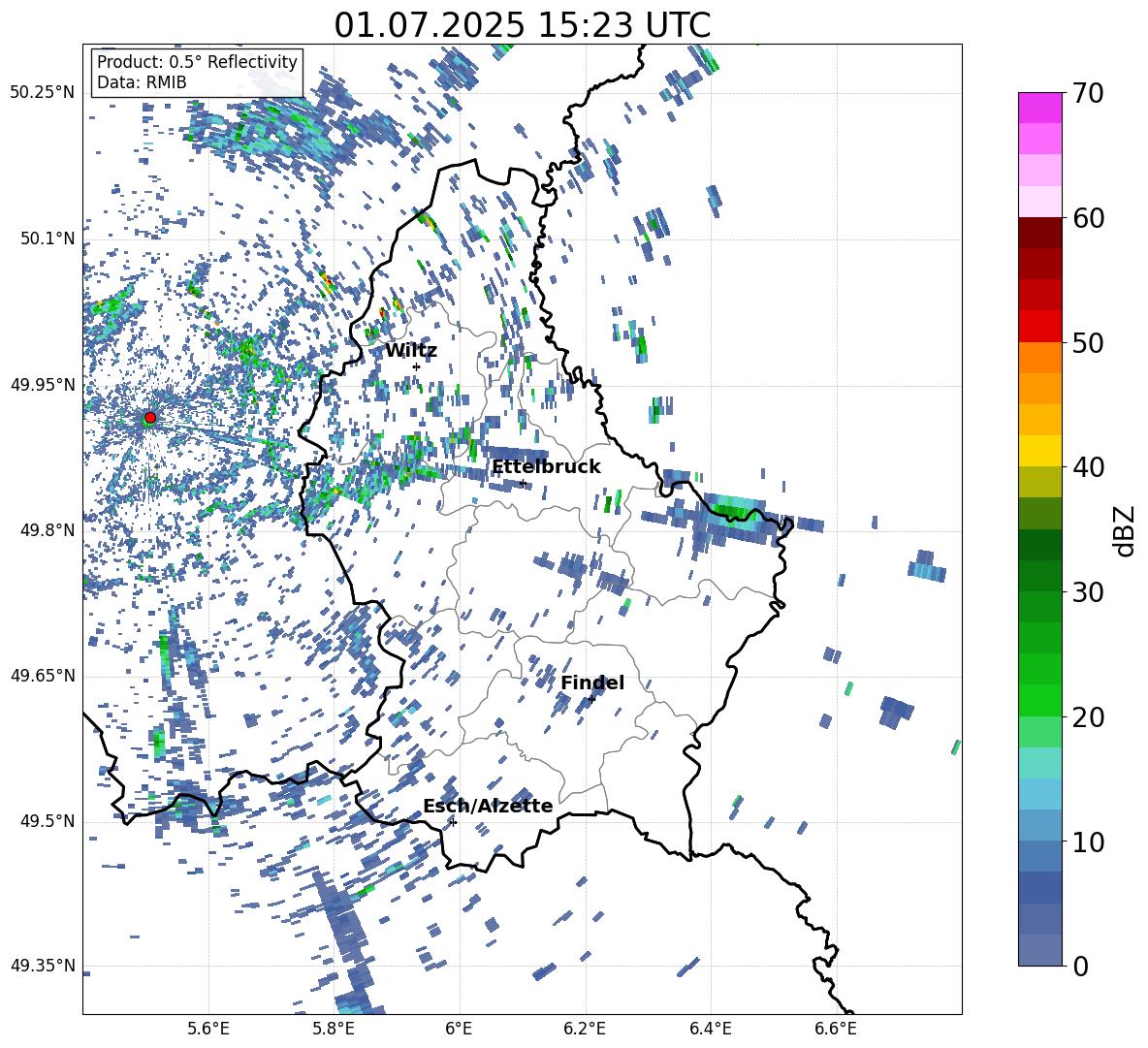Click the dark maroon colorbar segment below 60
The image size is (1148, 1048).
point(1039,233)
